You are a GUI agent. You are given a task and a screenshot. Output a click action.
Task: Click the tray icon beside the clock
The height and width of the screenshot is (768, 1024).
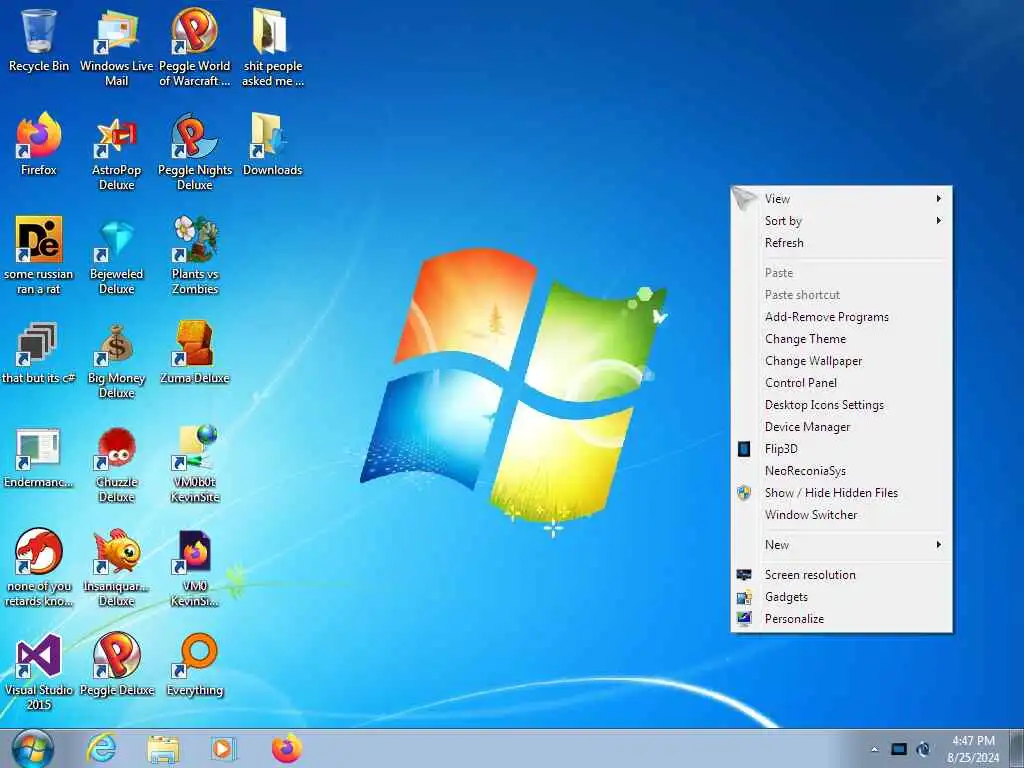pos(923,749)
